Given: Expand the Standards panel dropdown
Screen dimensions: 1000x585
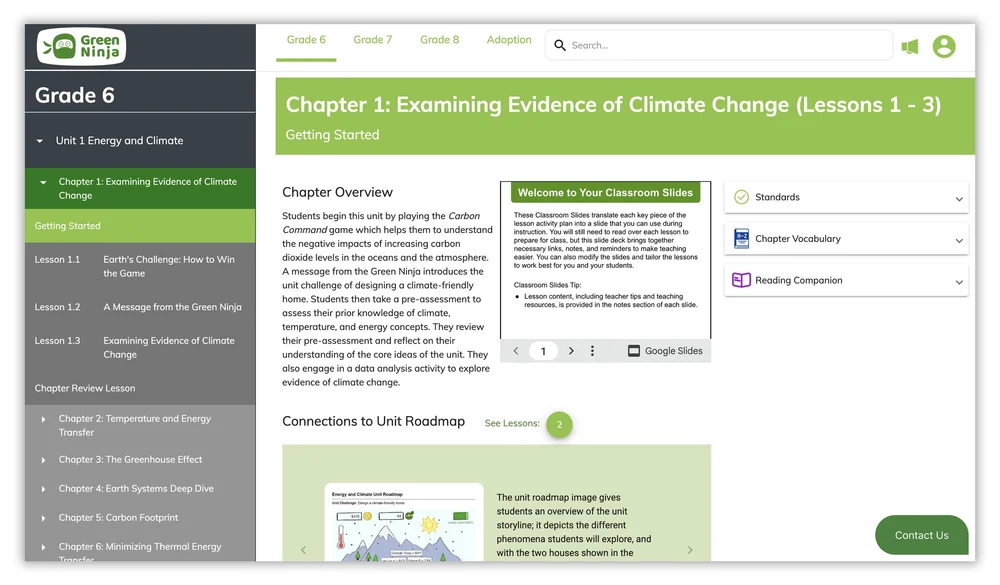Looking at the screenshot, I should [958, 197].
